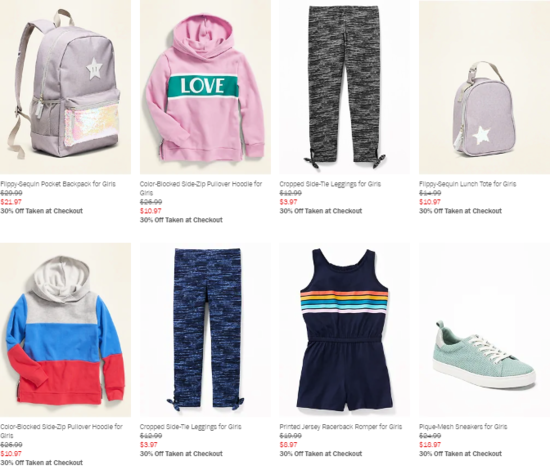Select the pink LOVE hoodie image
The height and width of the screenshot is (470, 550).
click(205, 87)
